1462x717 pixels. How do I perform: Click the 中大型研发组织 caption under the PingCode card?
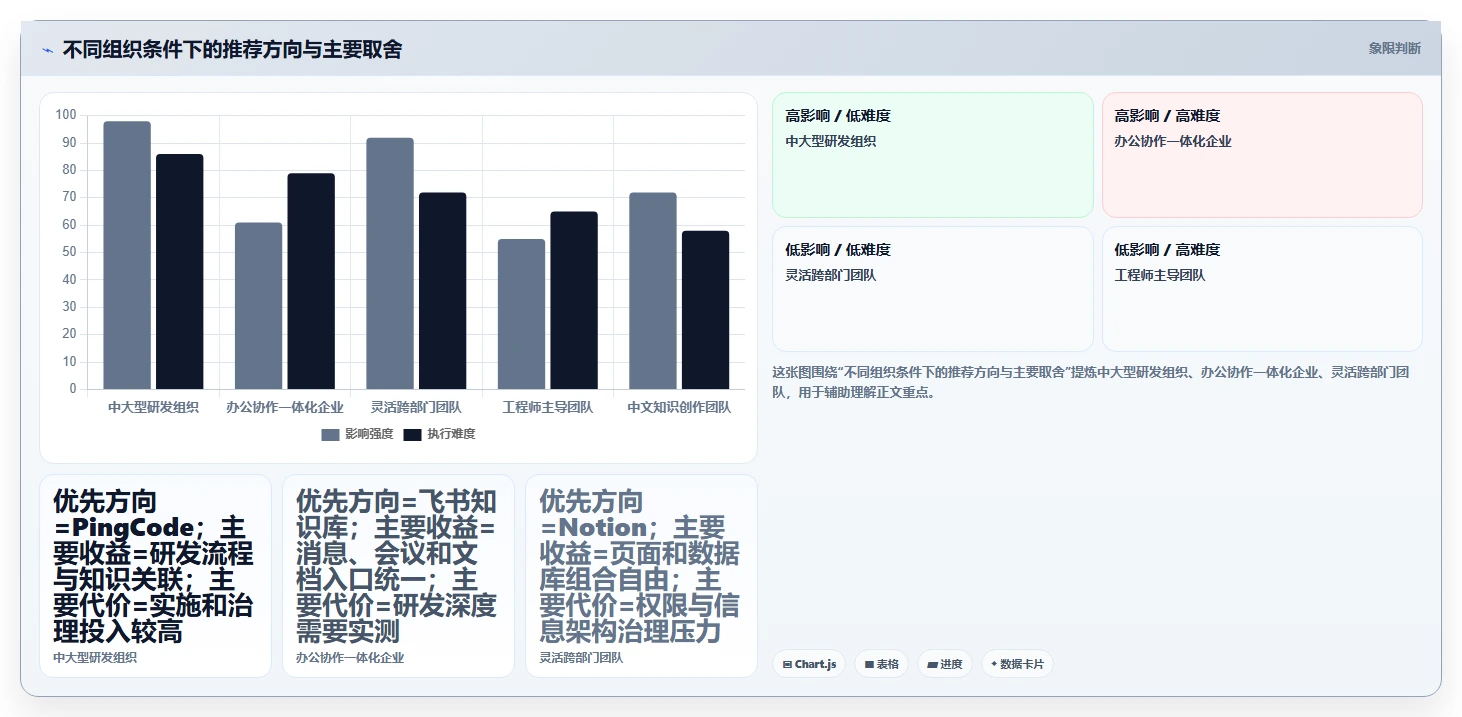(x=95, y=658)
